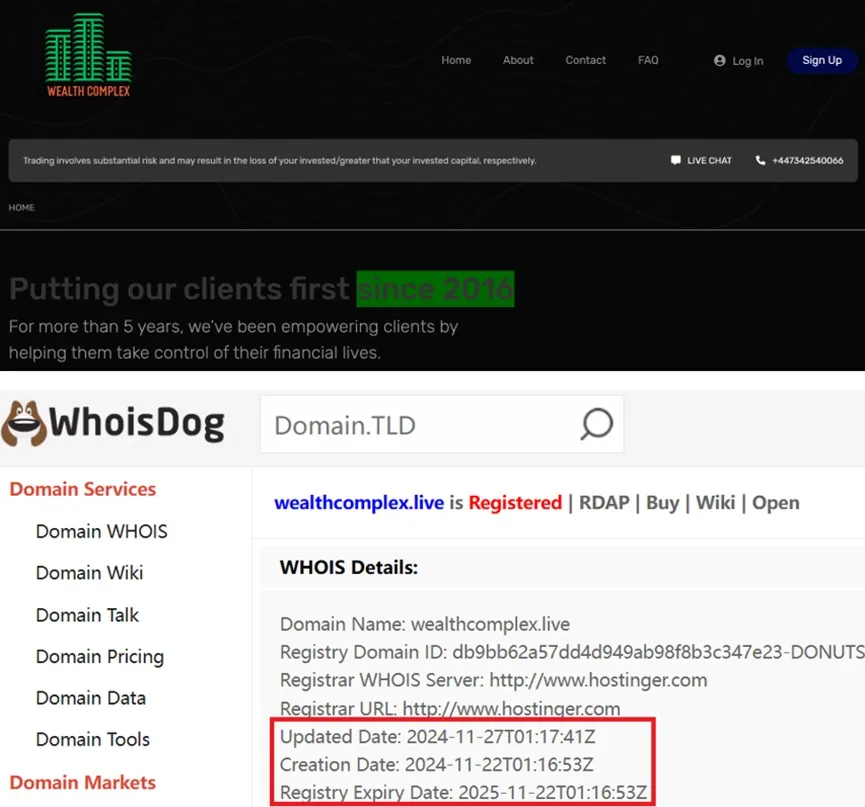Click the Creation Date line

click(x=436, y=765)
